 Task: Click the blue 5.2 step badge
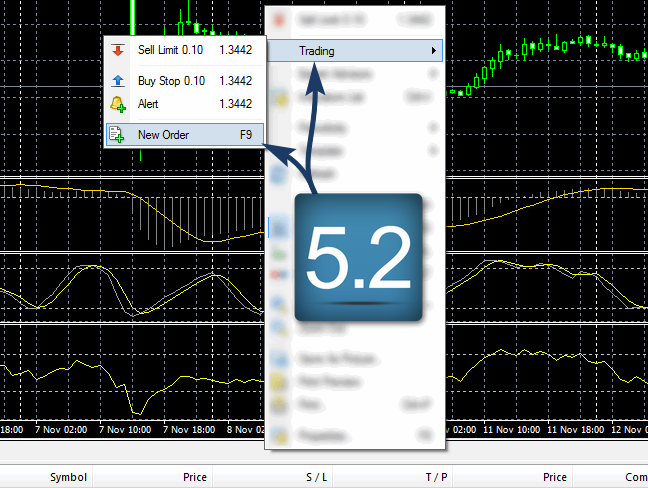[x=357, y=257]
